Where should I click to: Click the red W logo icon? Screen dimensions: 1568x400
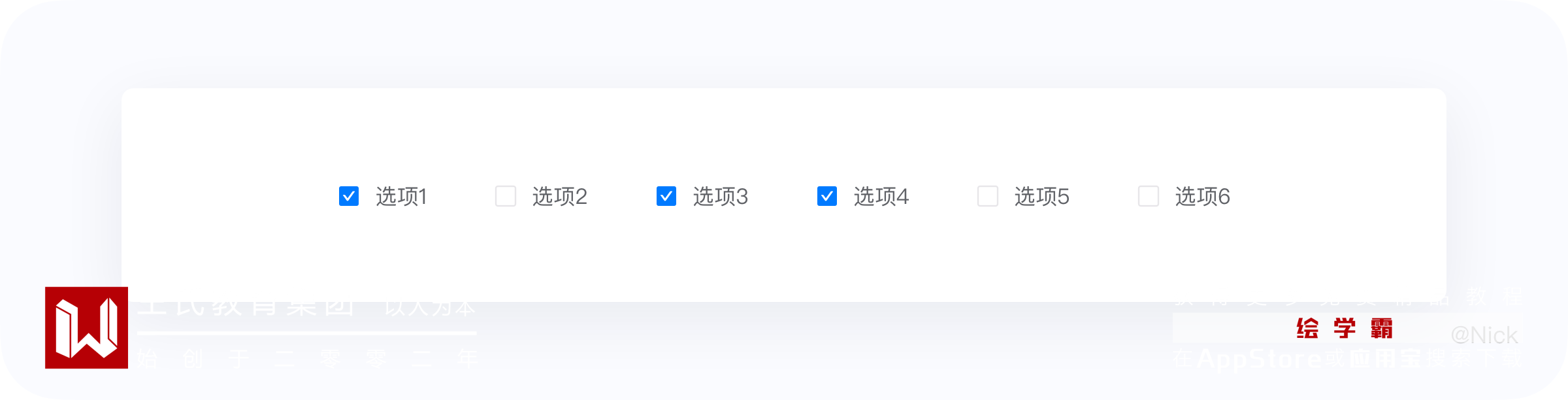pos(86,327)
